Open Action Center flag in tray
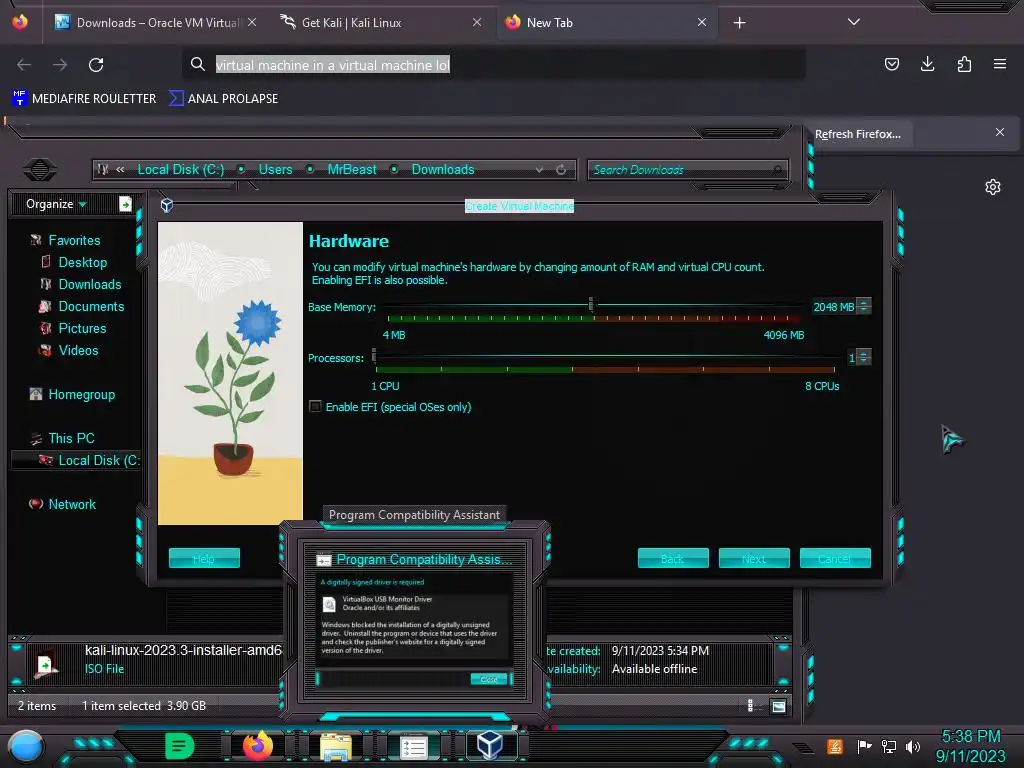Screen dimensions: 1024x768 (x=864, y=746)
